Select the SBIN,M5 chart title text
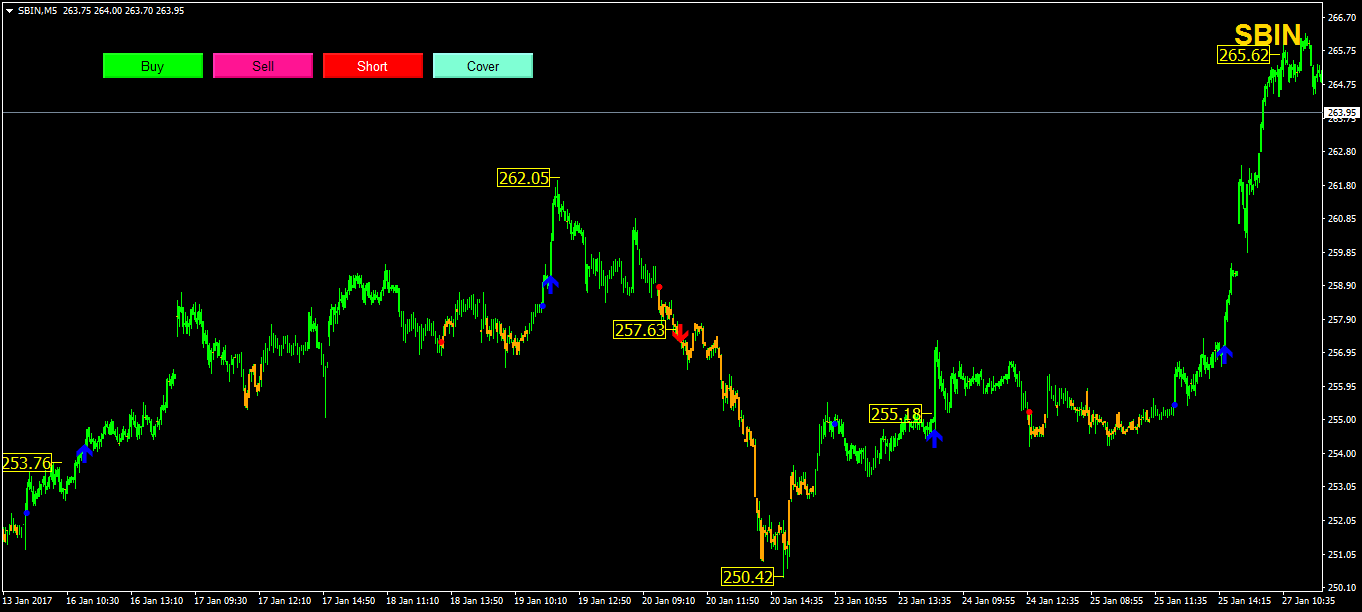 (37, 10)
